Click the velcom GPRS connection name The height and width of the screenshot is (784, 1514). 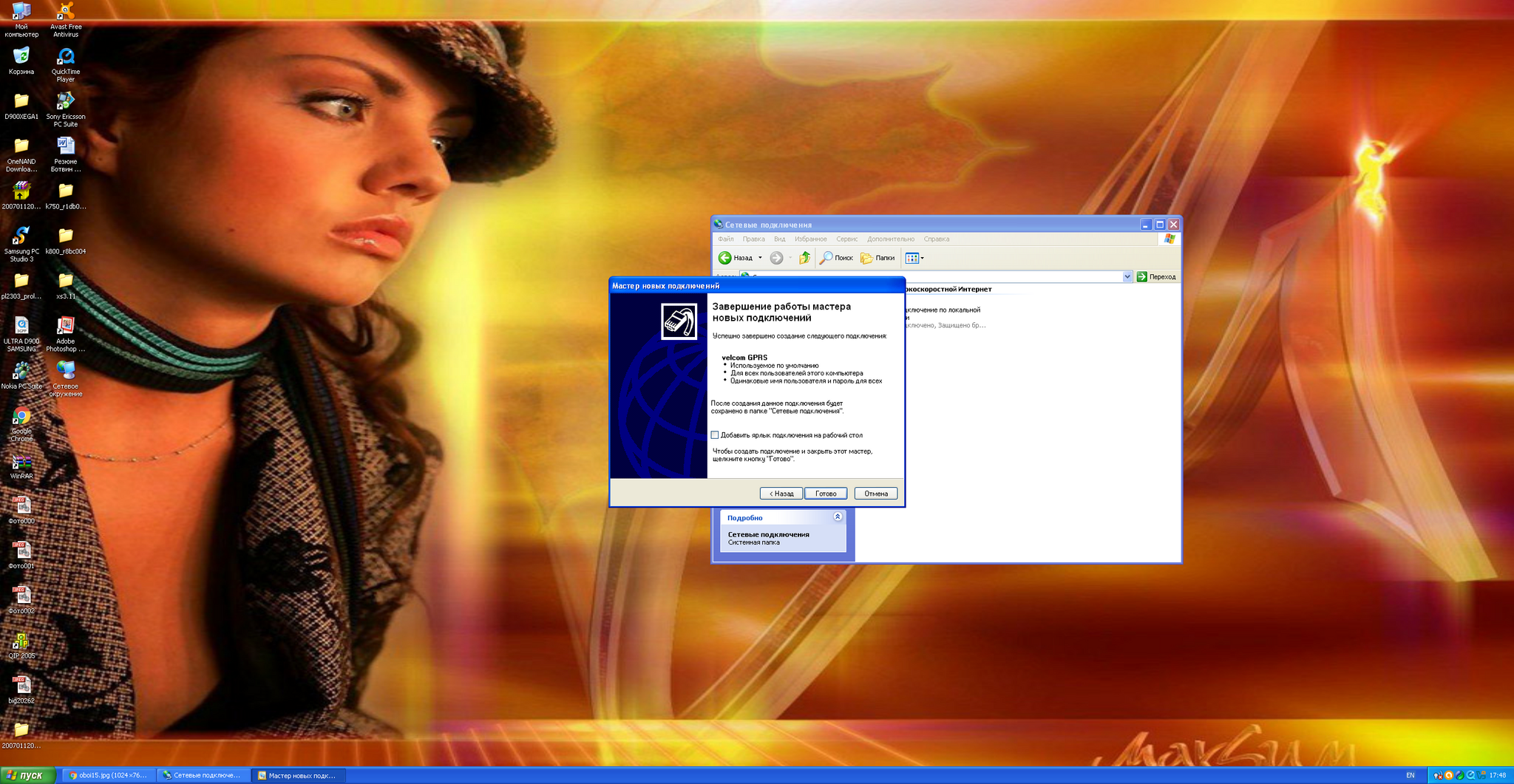click(744, 357)
